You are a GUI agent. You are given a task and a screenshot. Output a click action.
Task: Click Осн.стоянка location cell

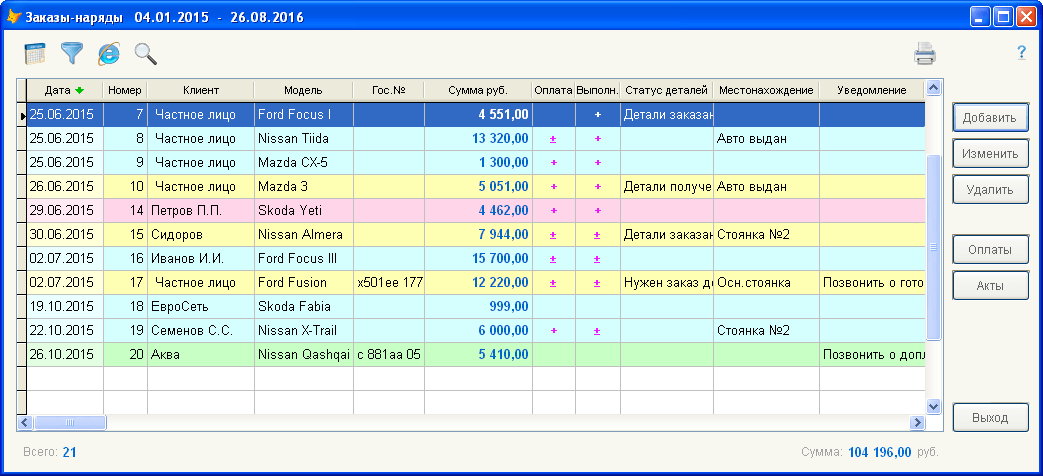[x=766, y=283]
